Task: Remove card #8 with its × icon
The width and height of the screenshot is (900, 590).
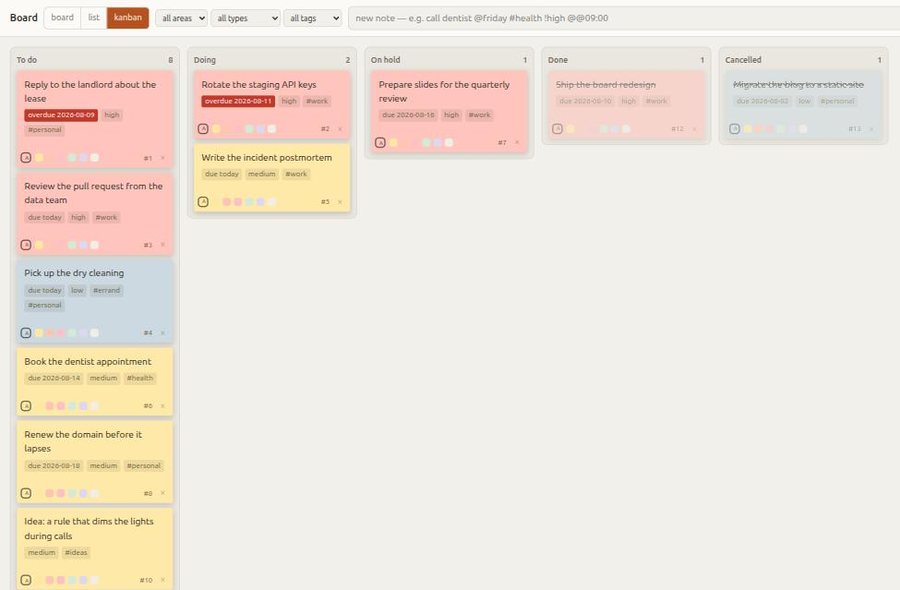Action: [162, 493]
